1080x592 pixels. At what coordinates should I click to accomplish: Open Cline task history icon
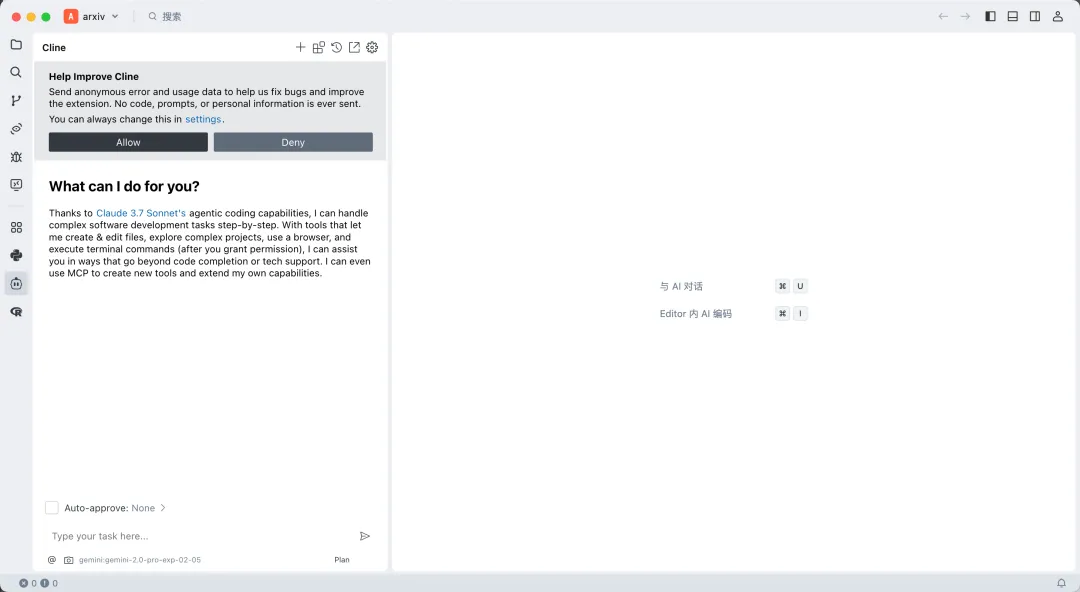(x=336, y=48)
